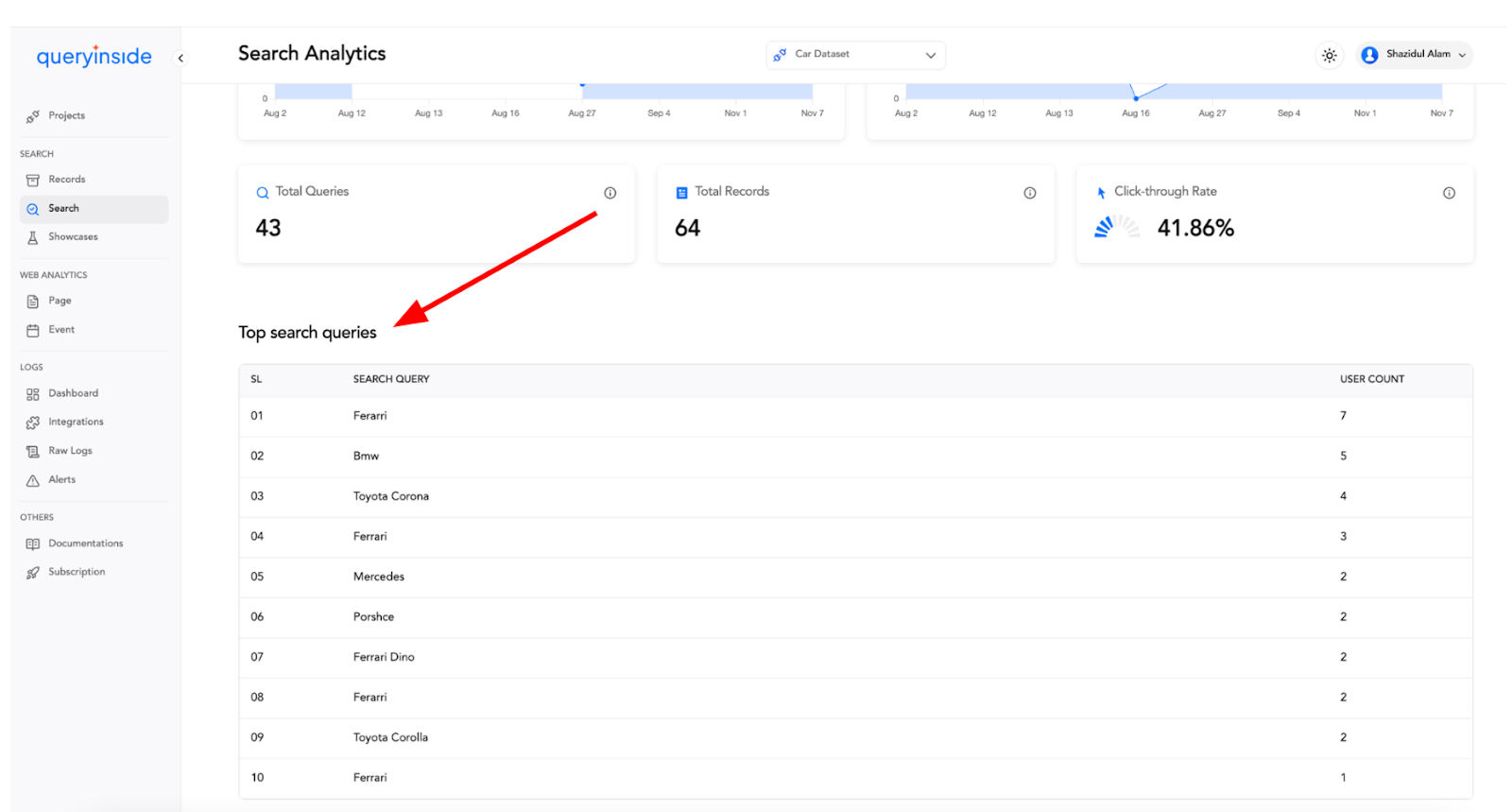Screen dimensions: 1512x812
Task: Click the Records archive icon
Action: pos(33,180)
